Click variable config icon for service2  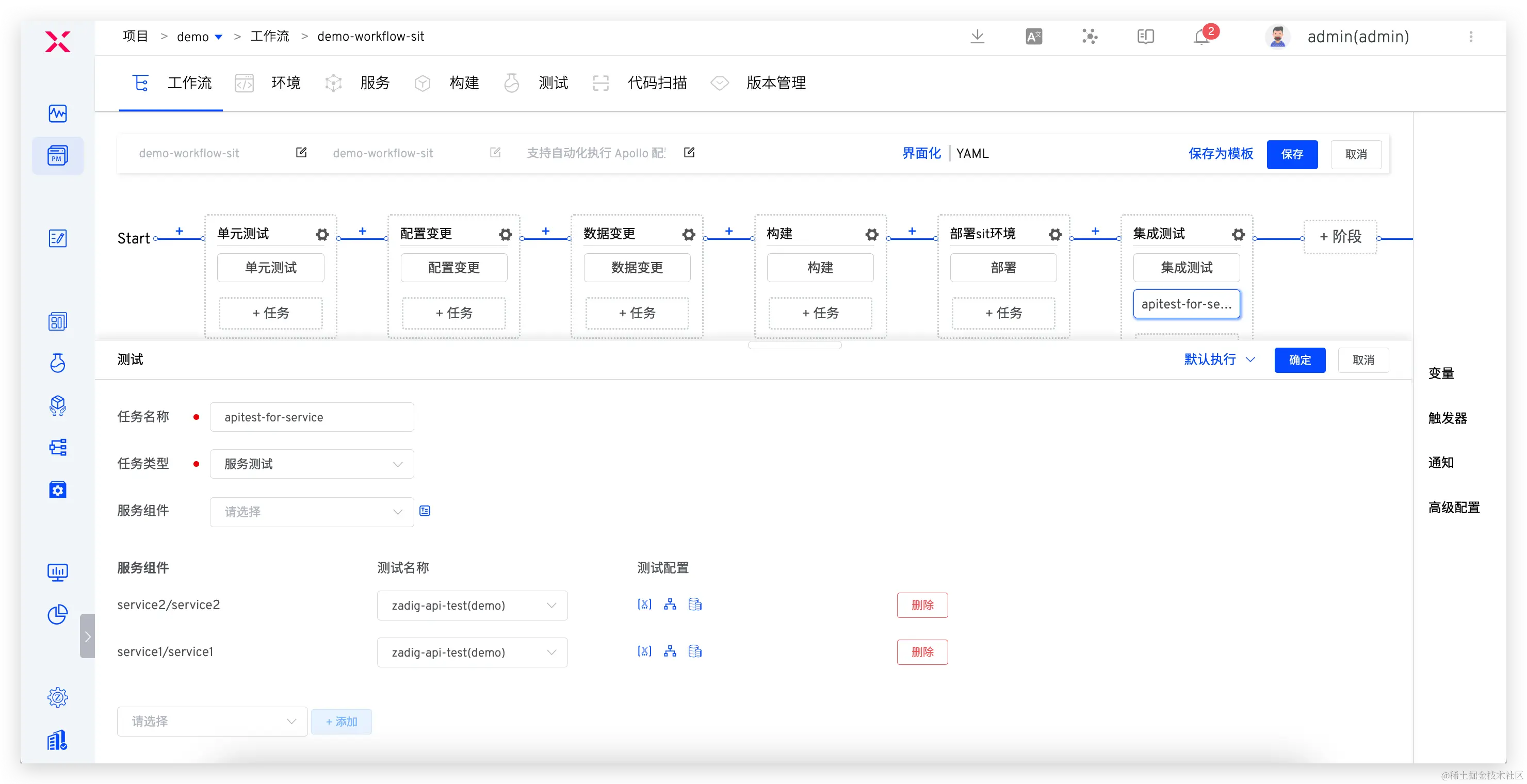point(644,605)
